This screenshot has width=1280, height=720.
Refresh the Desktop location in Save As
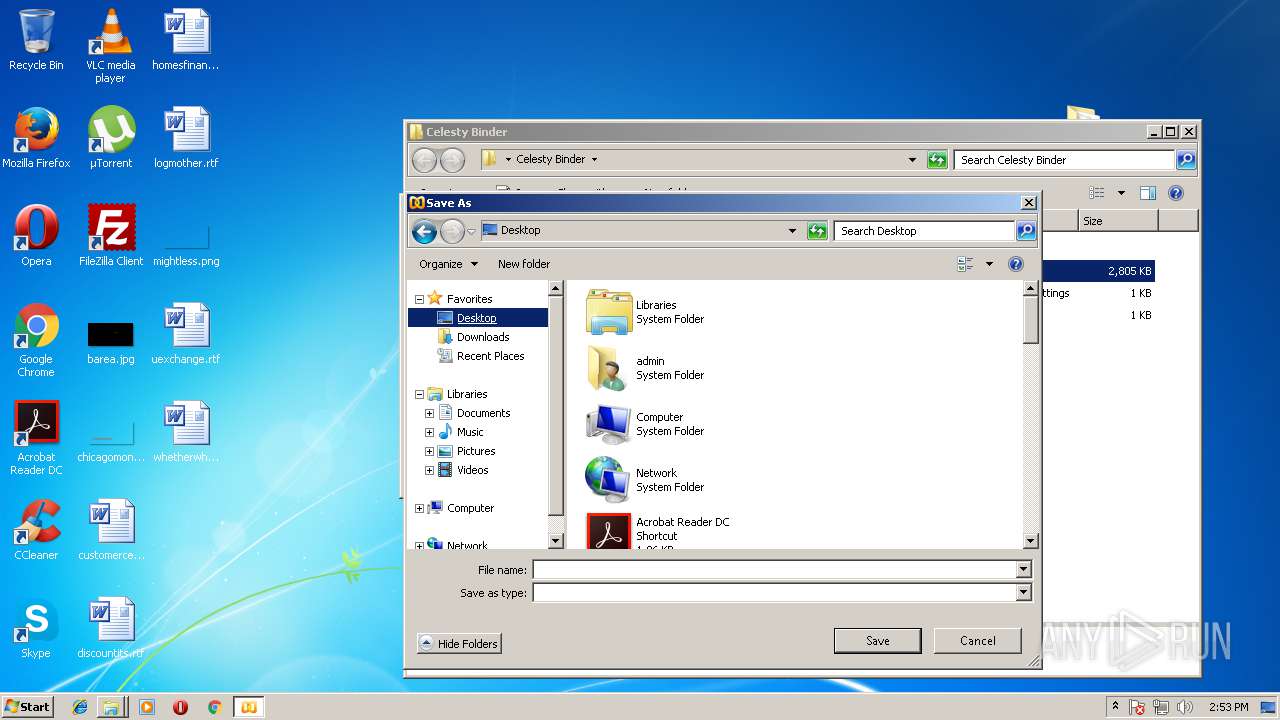pyautogui.click(x=817, y=231)
